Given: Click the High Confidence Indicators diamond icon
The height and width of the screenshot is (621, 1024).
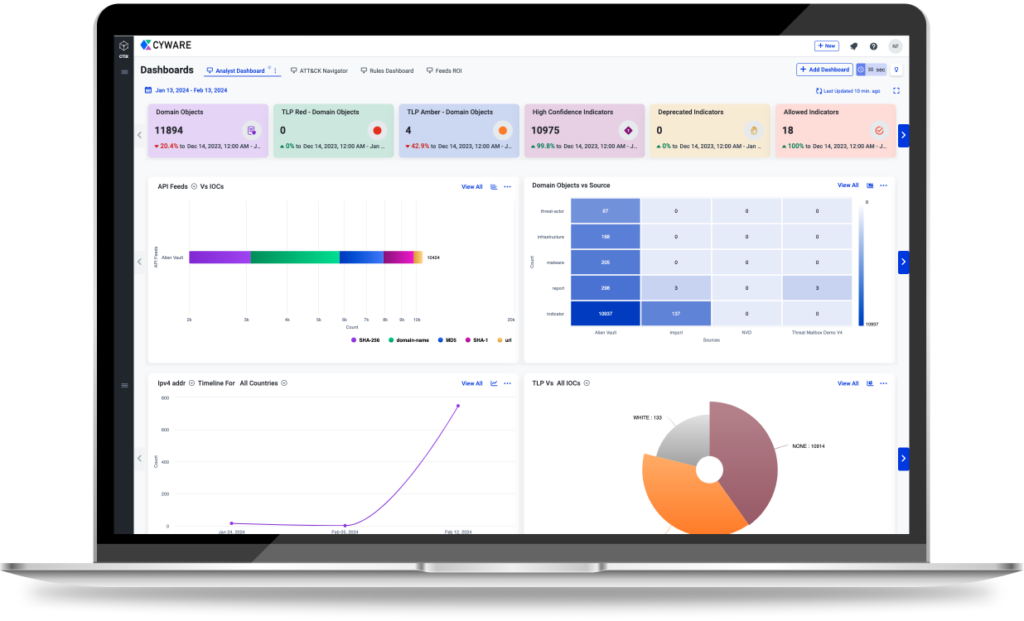Looking at the screenshot, I should tap(628, 131).
